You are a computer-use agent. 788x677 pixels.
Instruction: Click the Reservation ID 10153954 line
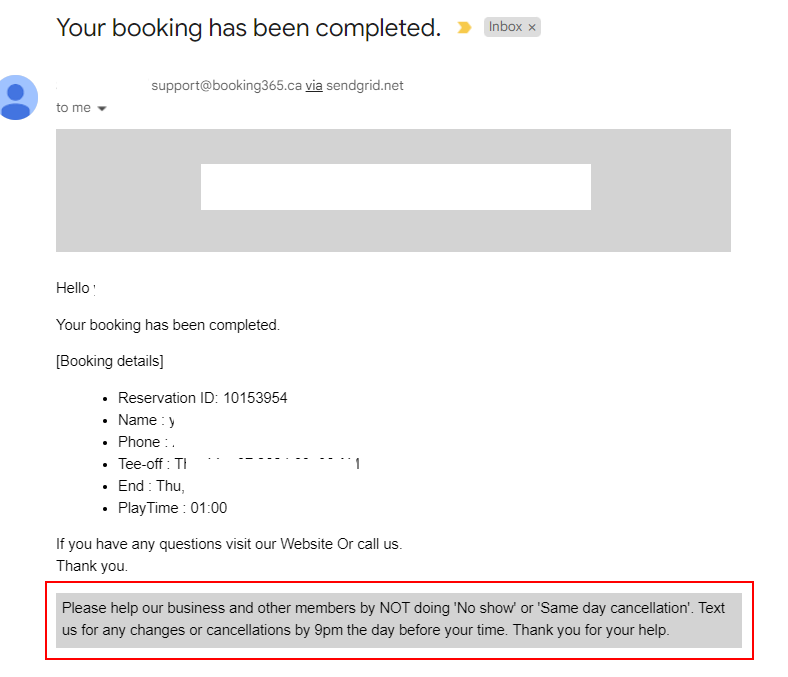[x=202, y=398]
